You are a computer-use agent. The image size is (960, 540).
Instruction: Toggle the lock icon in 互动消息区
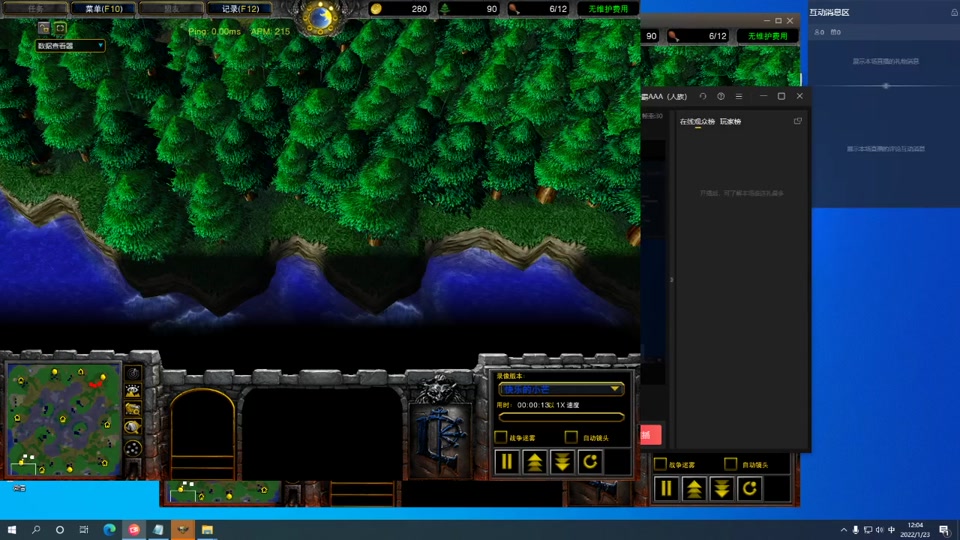click(954, 12)
